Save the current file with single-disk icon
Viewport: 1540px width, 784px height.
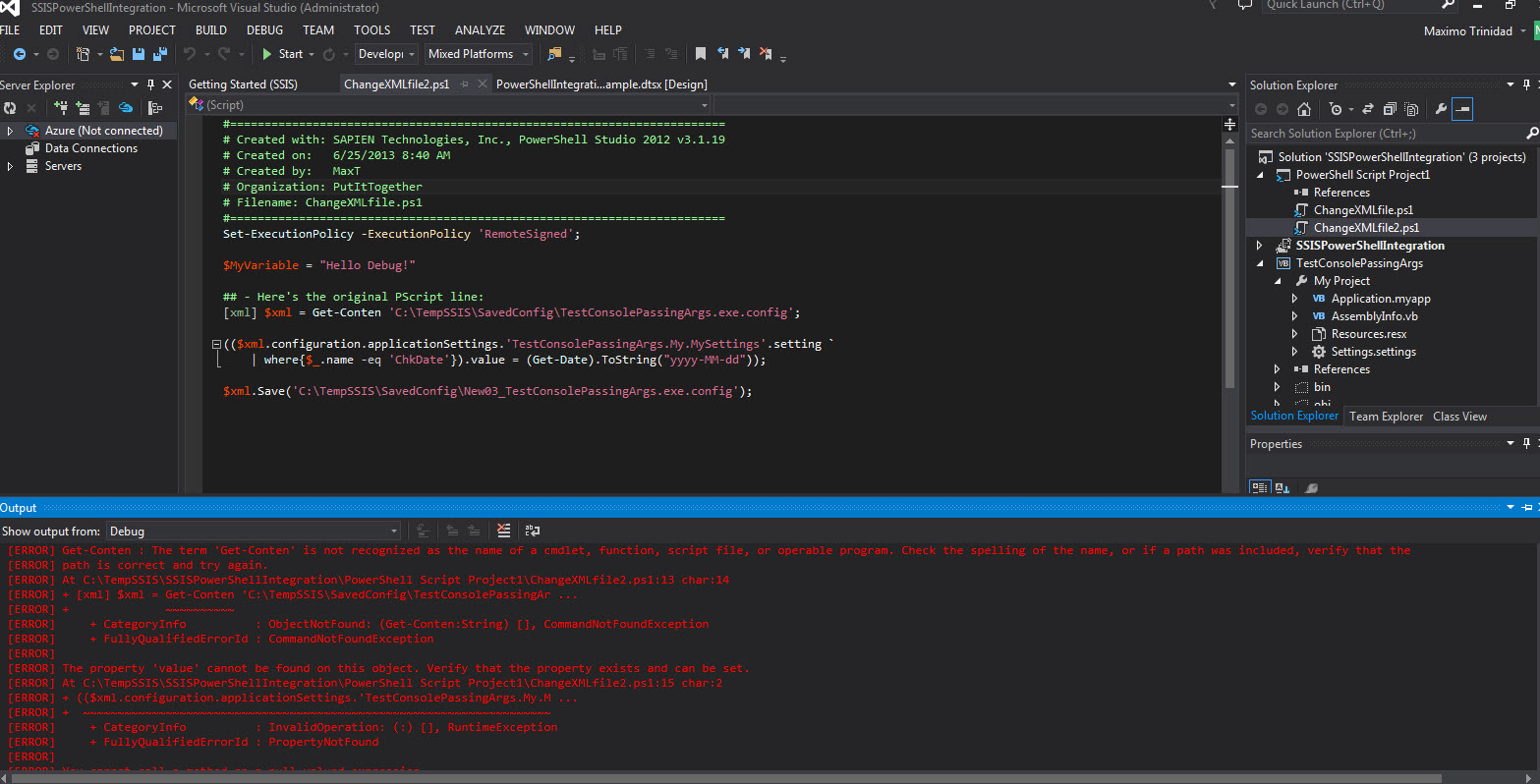139,54
